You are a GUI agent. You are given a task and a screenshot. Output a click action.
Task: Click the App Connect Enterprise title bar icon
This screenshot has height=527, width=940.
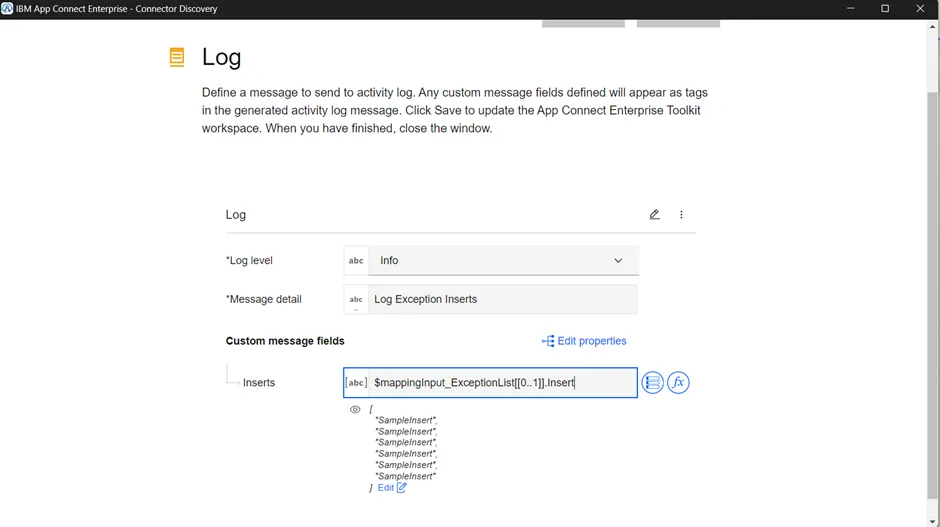[7, 8]
